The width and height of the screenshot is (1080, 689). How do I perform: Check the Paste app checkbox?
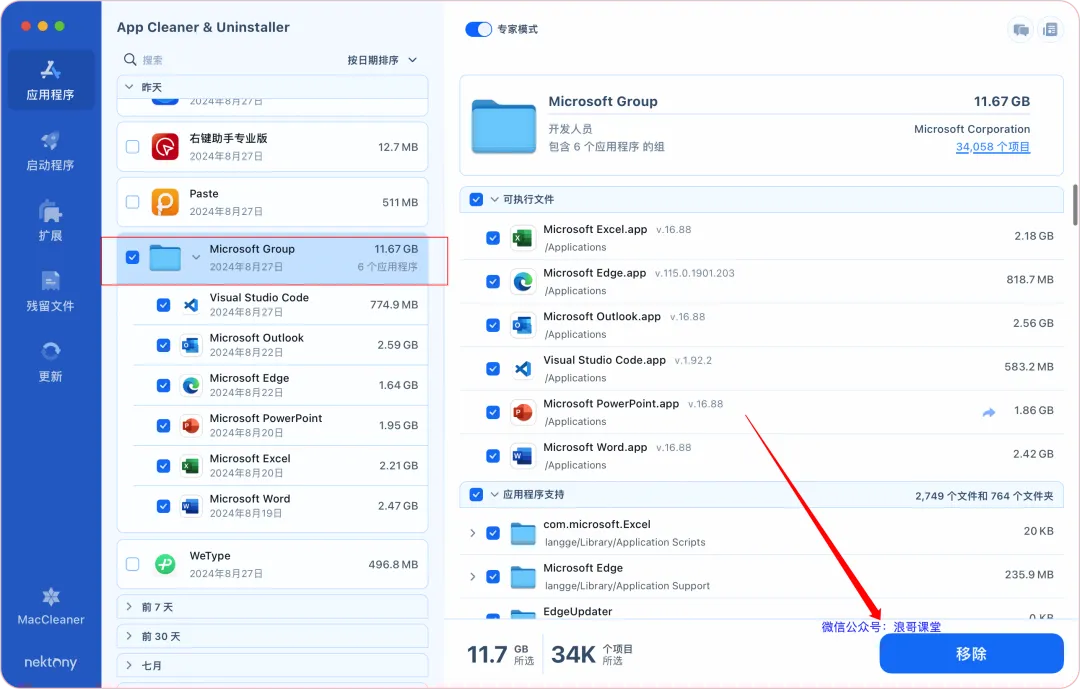coord(132,202)
